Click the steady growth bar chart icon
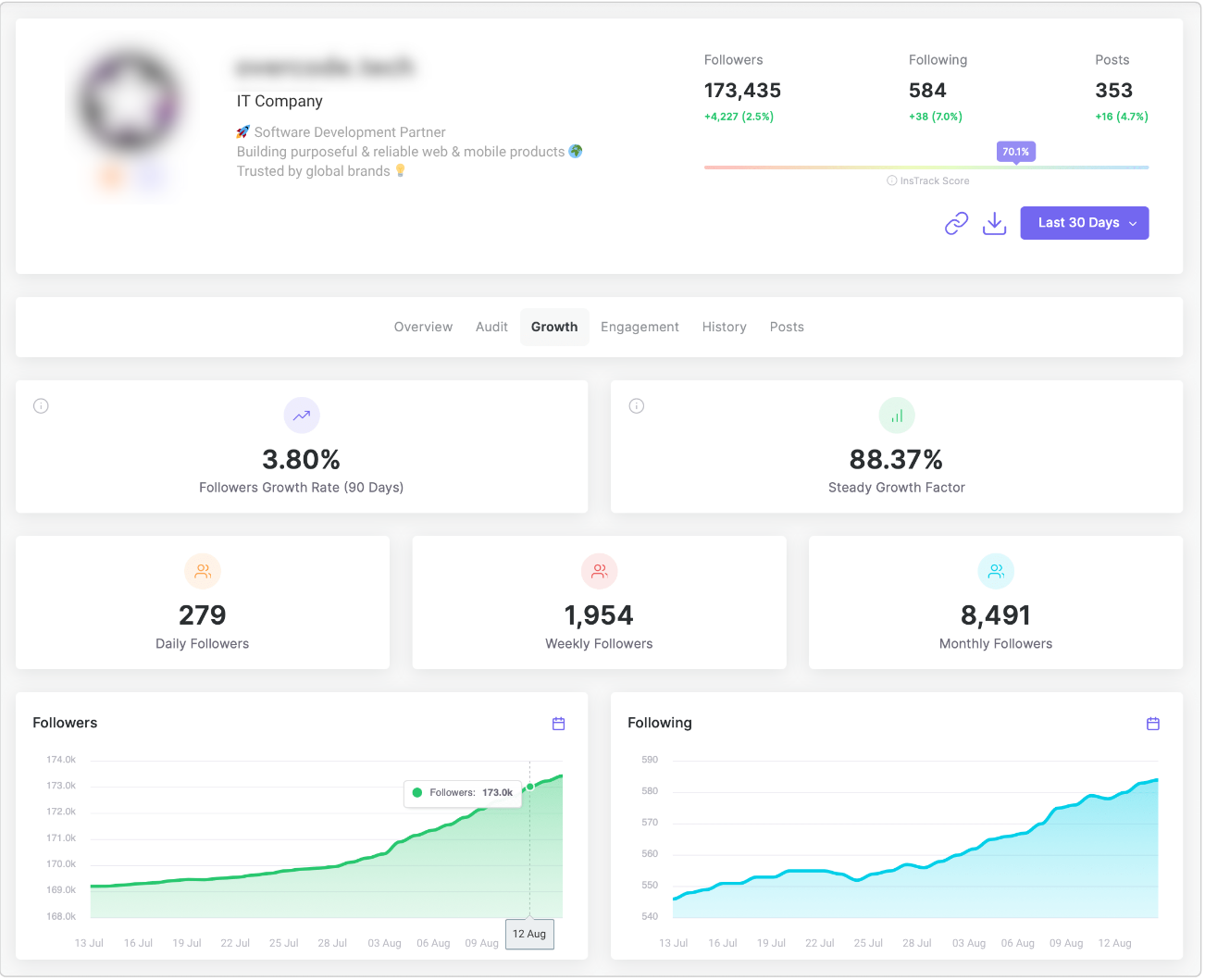This screenshot has width=1205, height=980. coord(896,416)
